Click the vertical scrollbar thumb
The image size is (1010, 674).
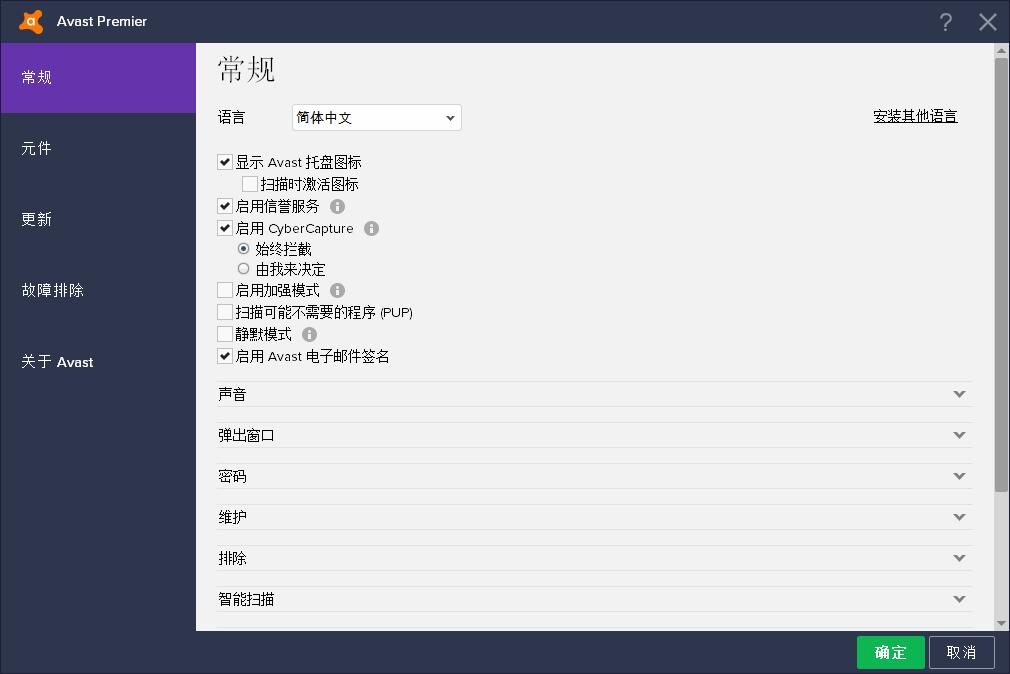pos(1001,275)
